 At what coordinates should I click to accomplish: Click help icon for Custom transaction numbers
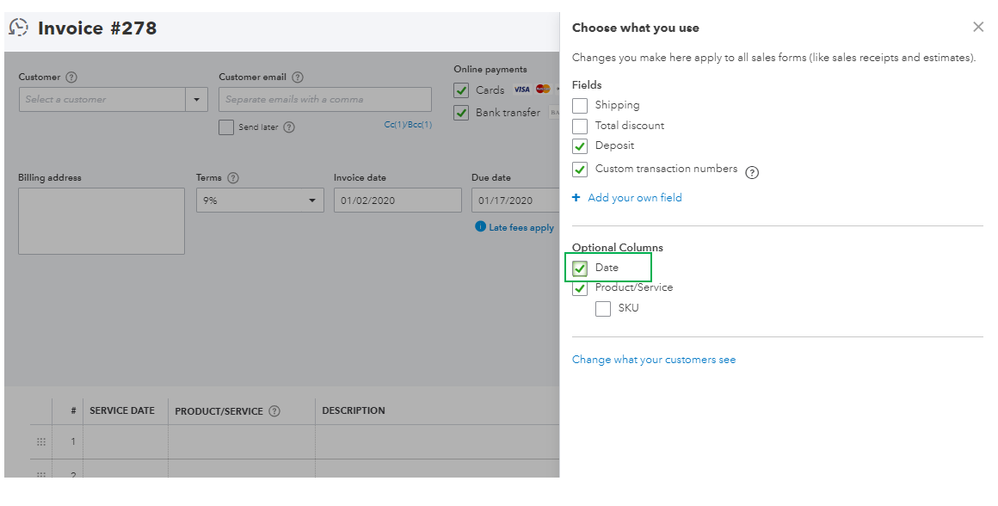tap(752, 172)
